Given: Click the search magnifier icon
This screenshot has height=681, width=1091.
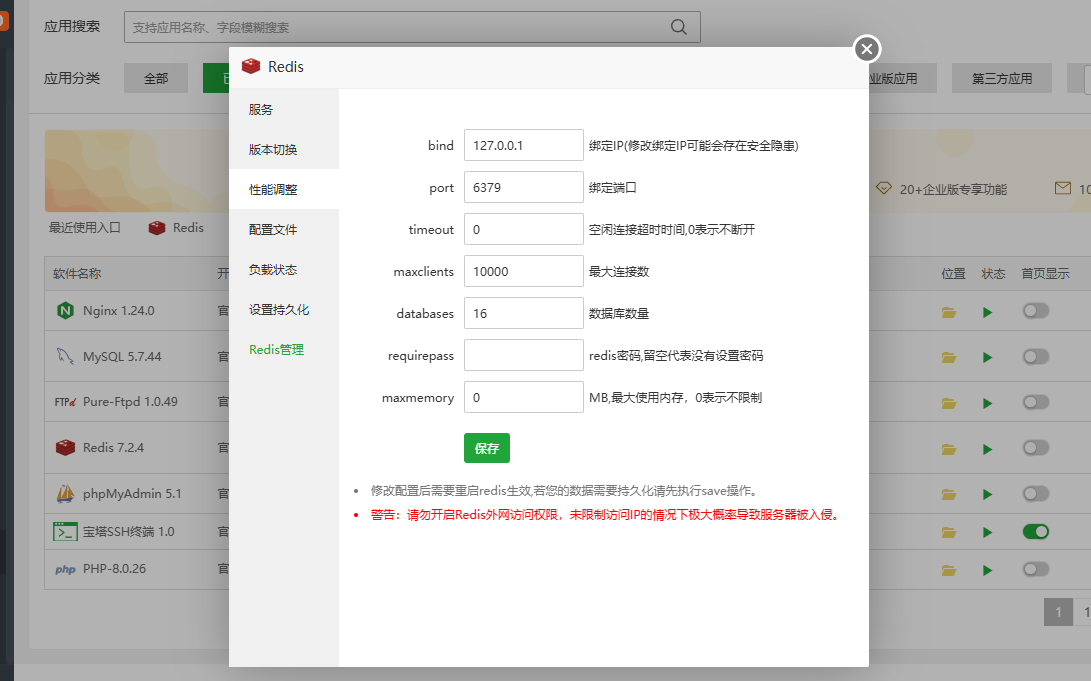Looking at the screenshot, I should click(x=678, y=27).
